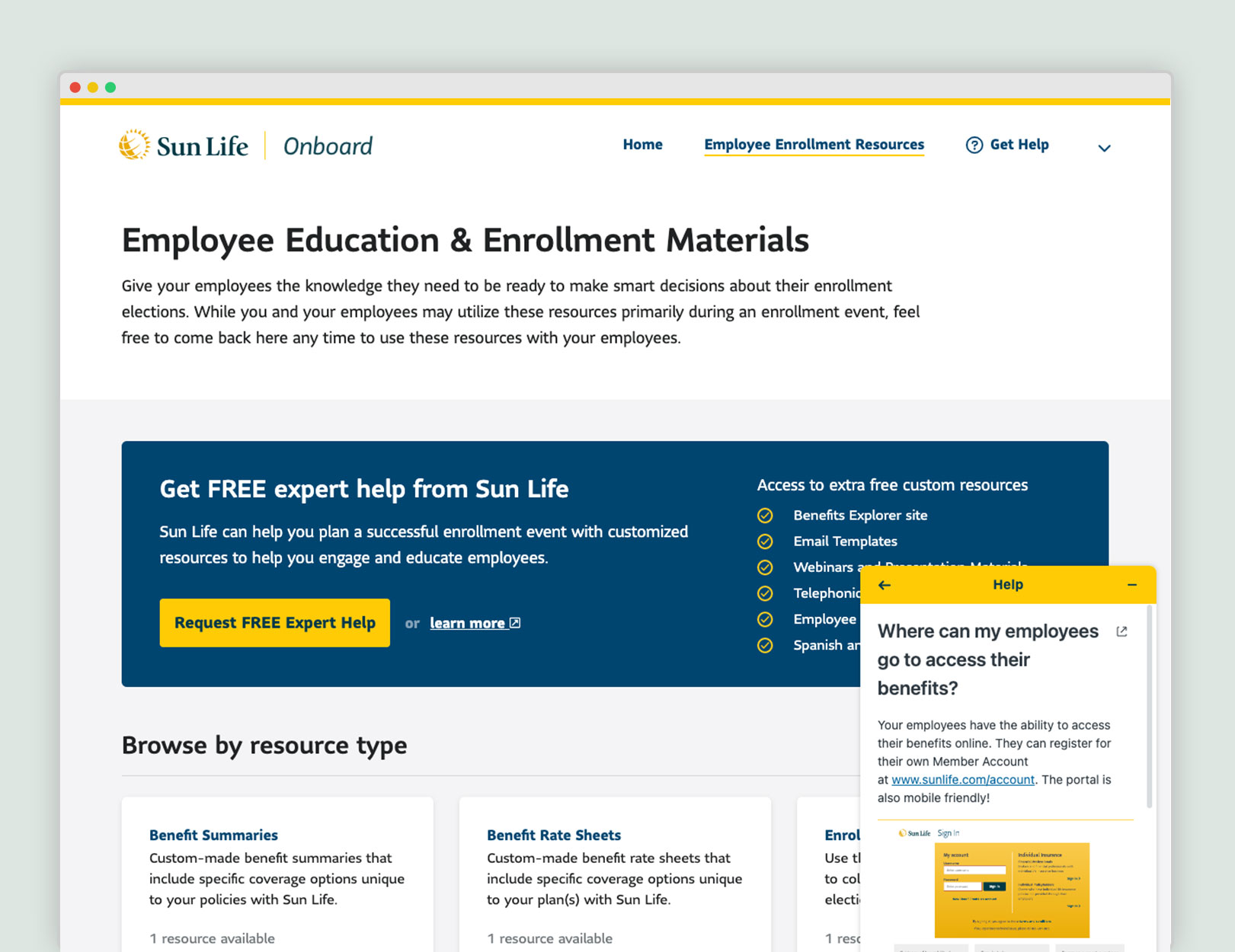The image size is (1235, 952).
Task: Minimize the Help panel
Action: coord(1132,585)
